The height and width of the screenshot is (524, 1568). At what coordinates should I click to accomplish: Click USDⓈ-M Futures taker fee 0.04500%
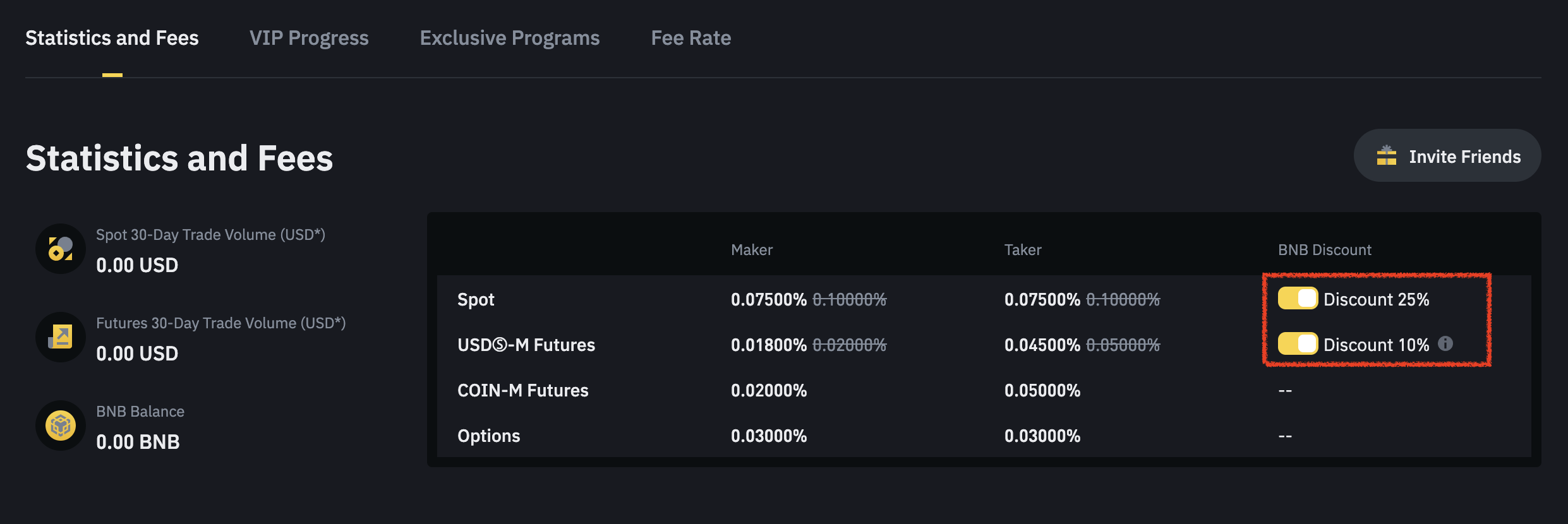point(1042,345)
